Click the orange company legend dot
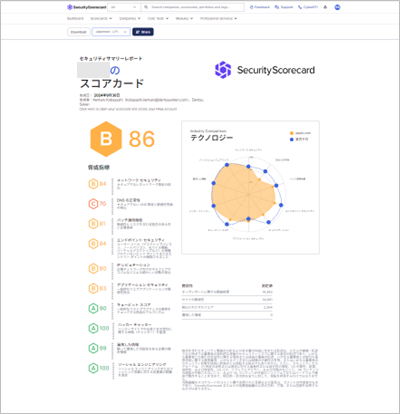Image resolution: width=400 pixels, height=414 pixels. pos(292,133)
